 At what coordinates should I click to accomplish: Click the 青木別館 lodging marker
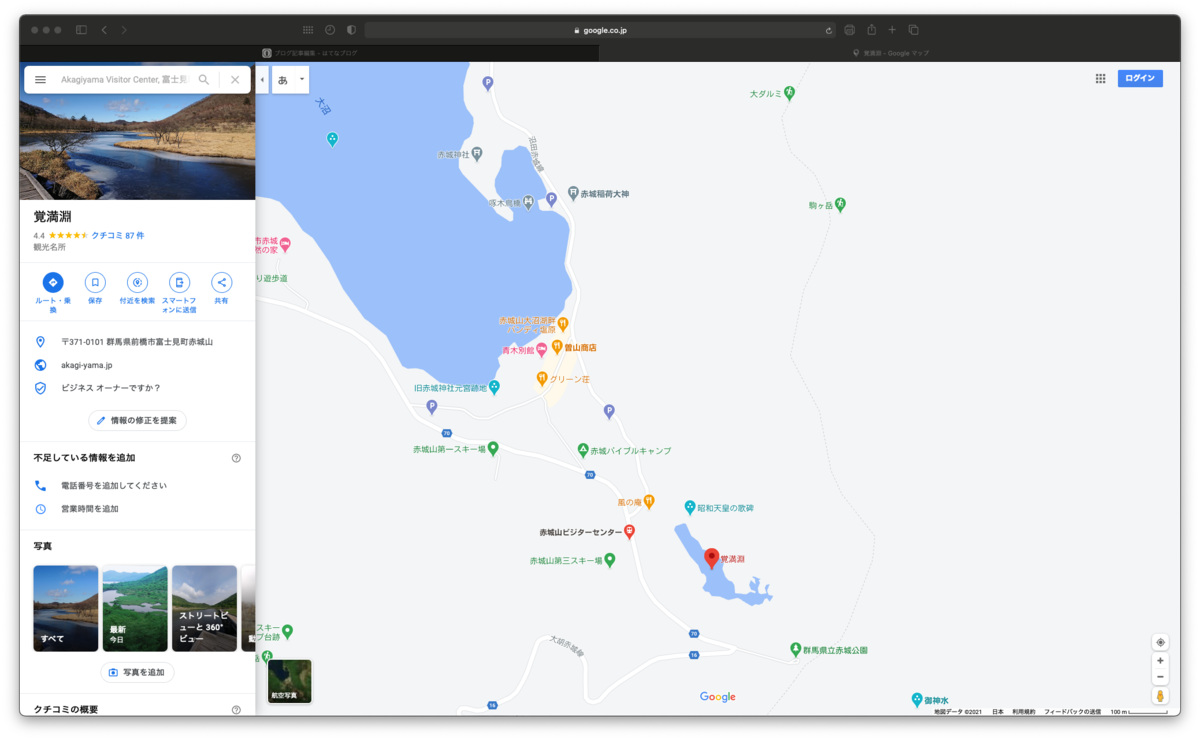tap(542, 349)
